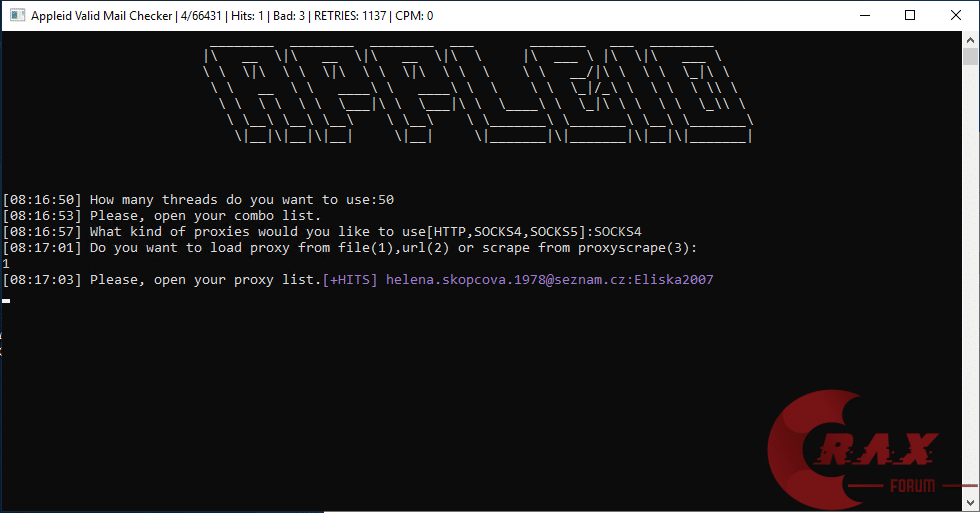This screenshot has height=513, width=980.
Task: Close the console window
Action: coord(956,16)
